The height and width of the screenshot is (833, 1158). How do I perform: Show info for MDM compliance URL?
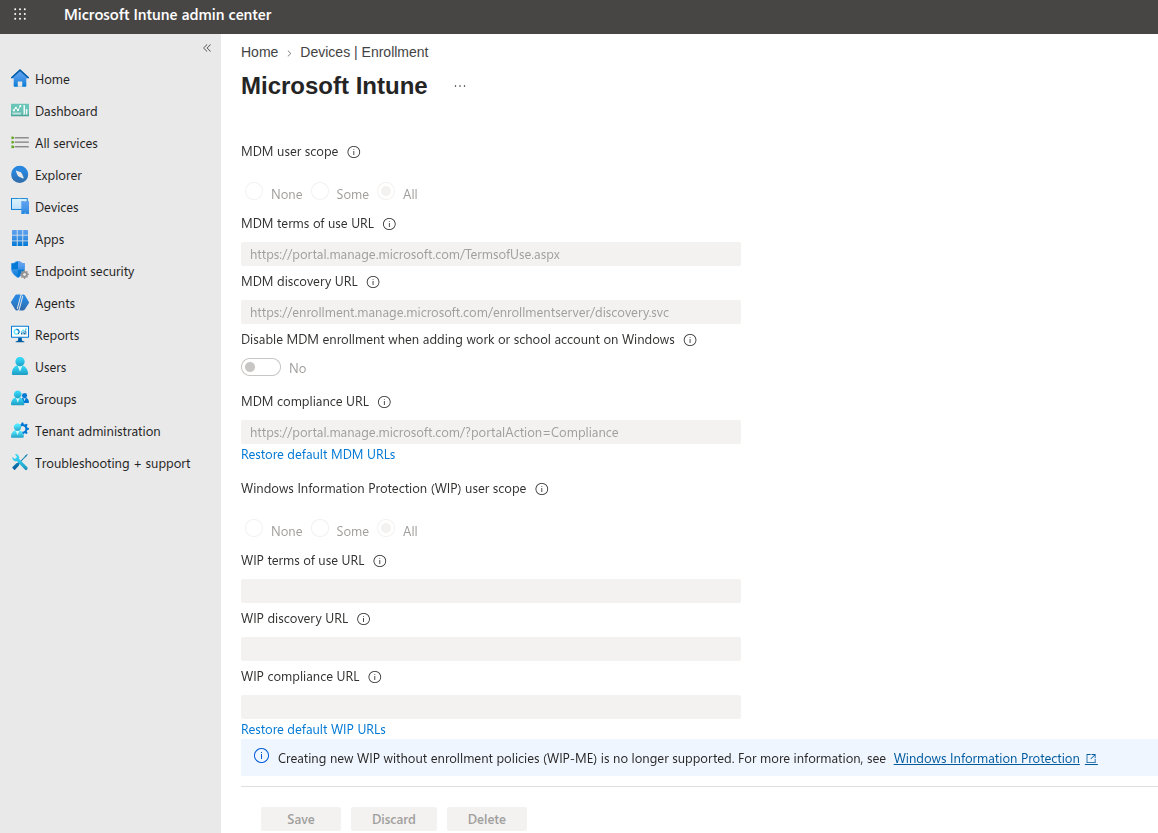384,402
